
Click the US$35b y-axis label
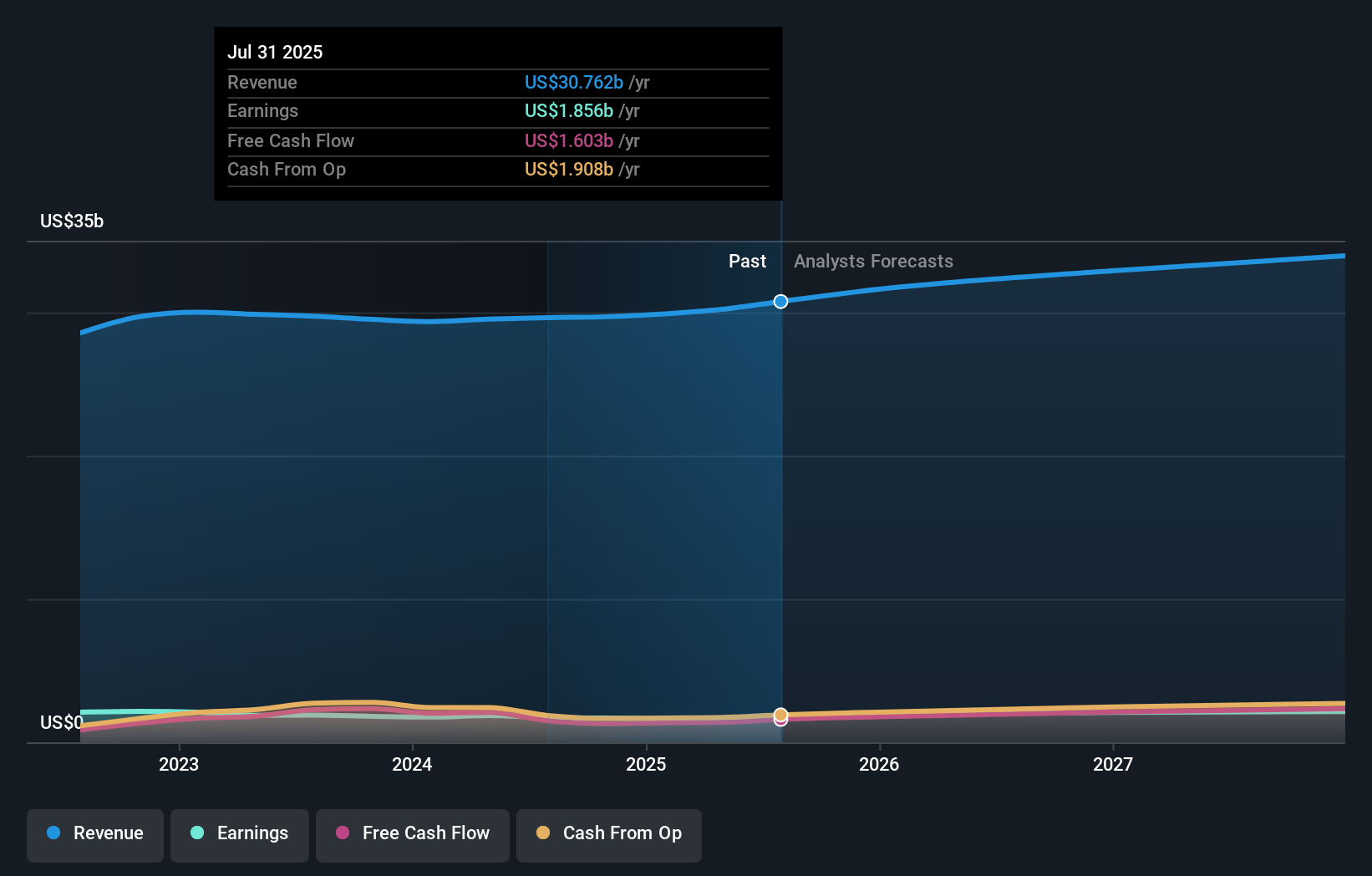[x=72, y=222]
